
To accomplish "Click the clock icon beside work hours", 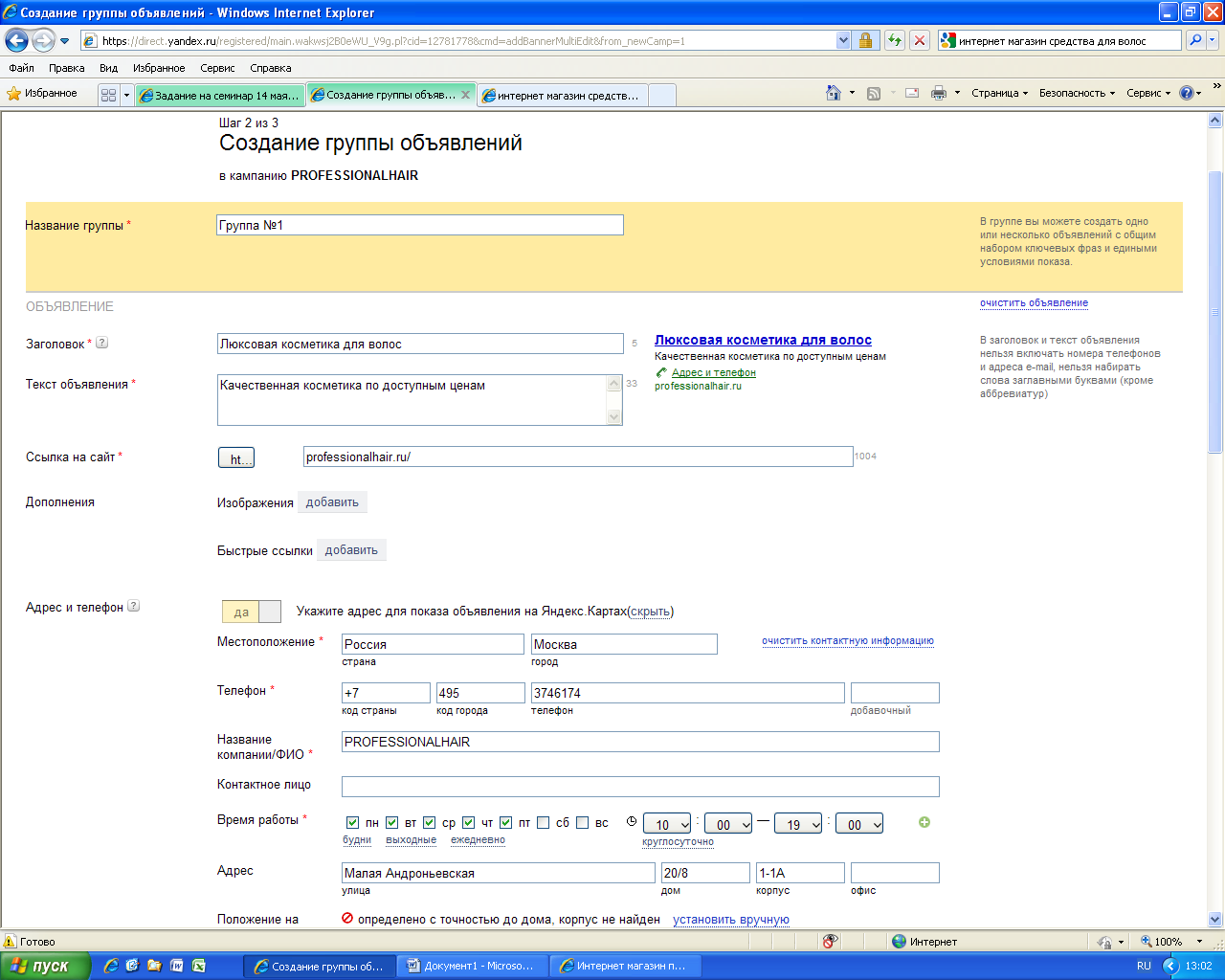I will coord(631,822).
